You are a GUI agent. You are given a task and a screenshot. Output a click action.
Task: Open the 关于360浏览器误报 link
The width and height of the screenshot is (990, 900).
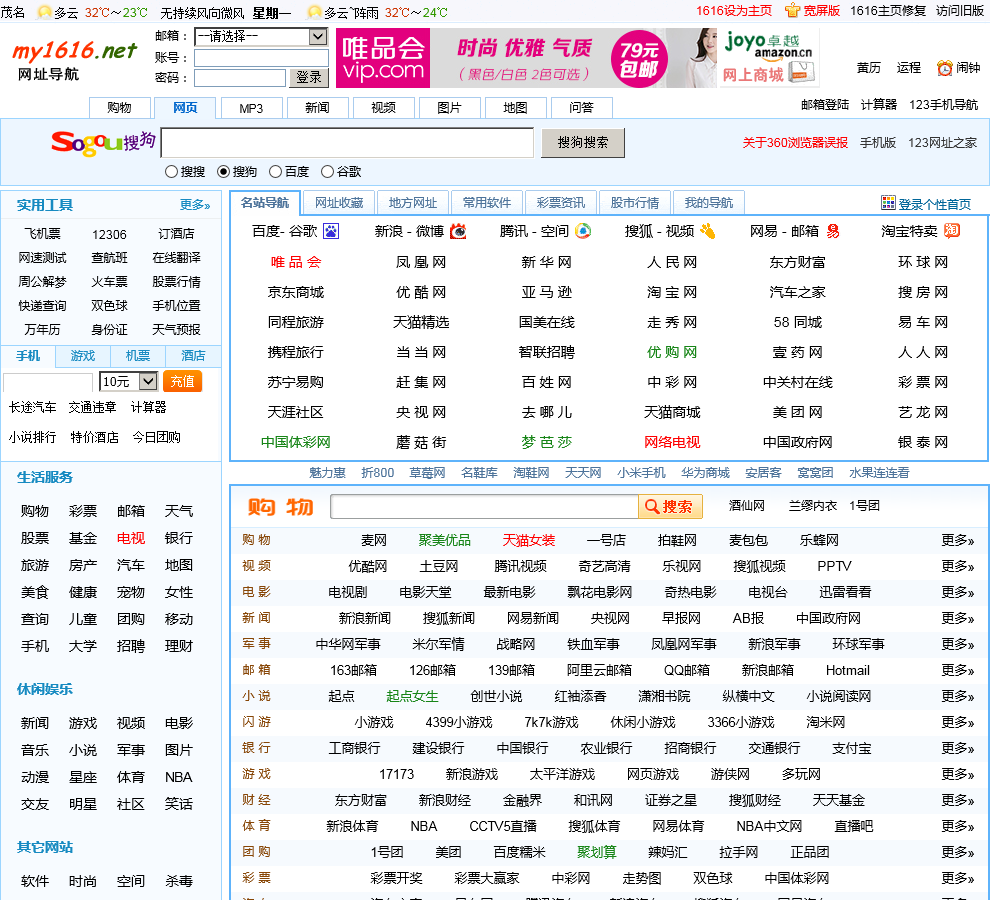point(795,143)
